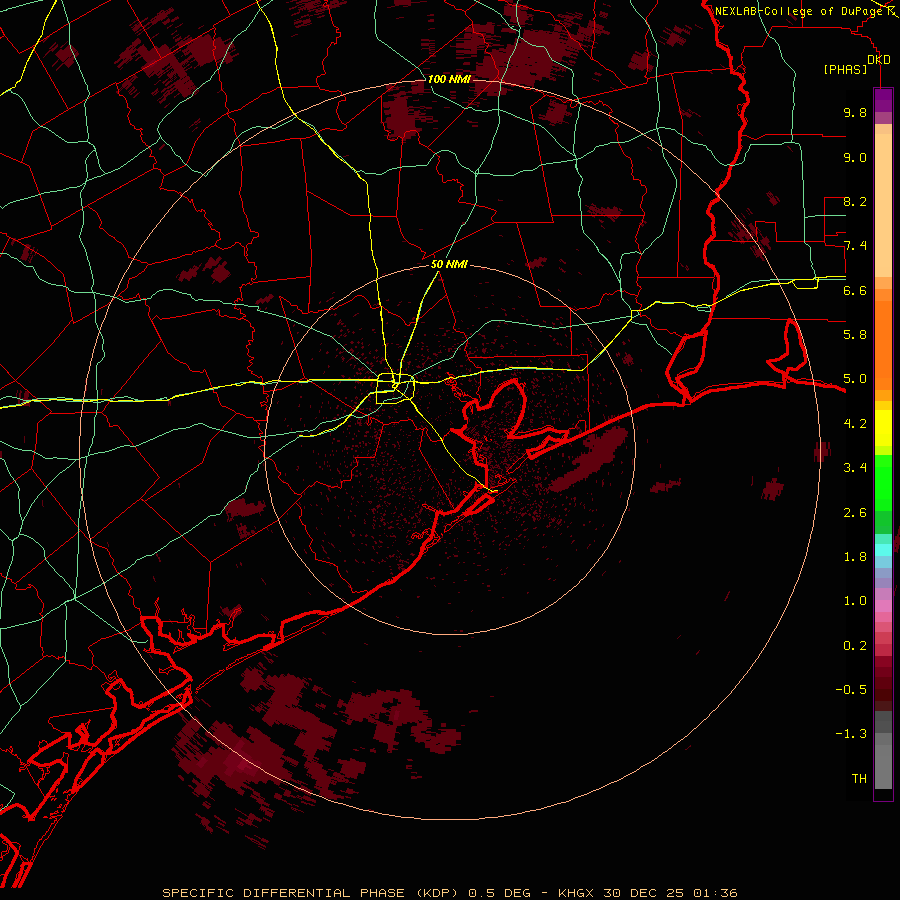Pick the light peach color bar segment
The width and height of the screenshot is (900, 900).
pos(883,205)
